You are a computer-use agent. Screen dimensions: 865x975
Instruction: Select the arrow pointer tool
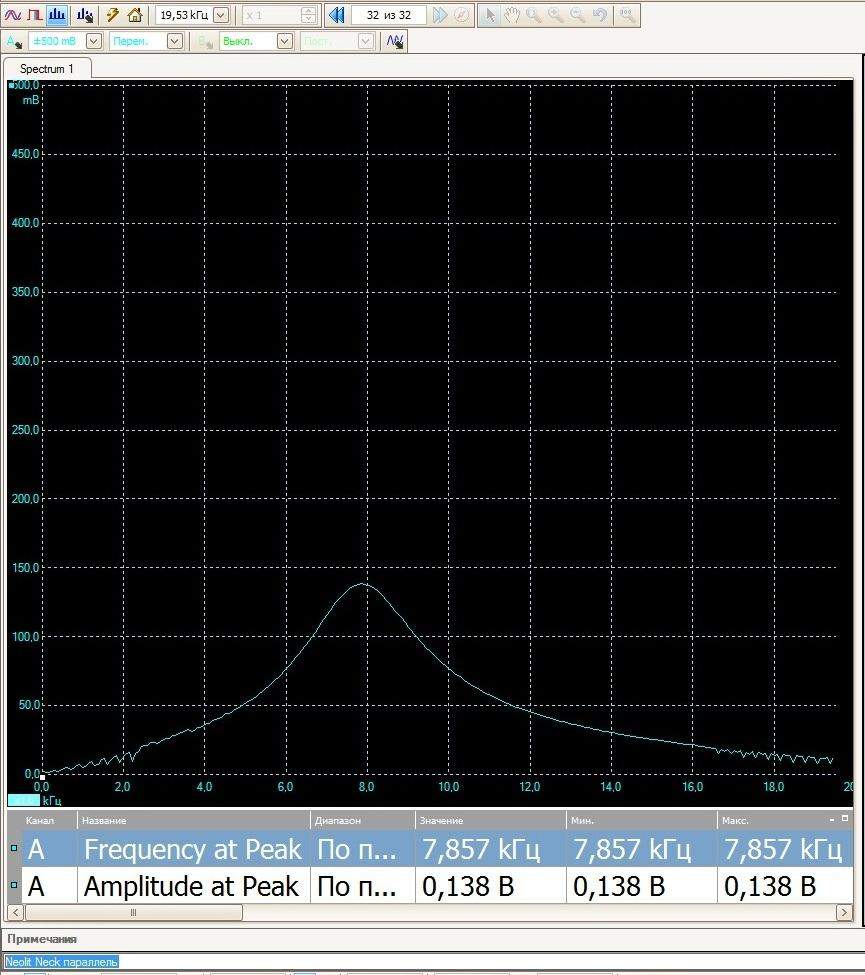(x=490, y=15)
